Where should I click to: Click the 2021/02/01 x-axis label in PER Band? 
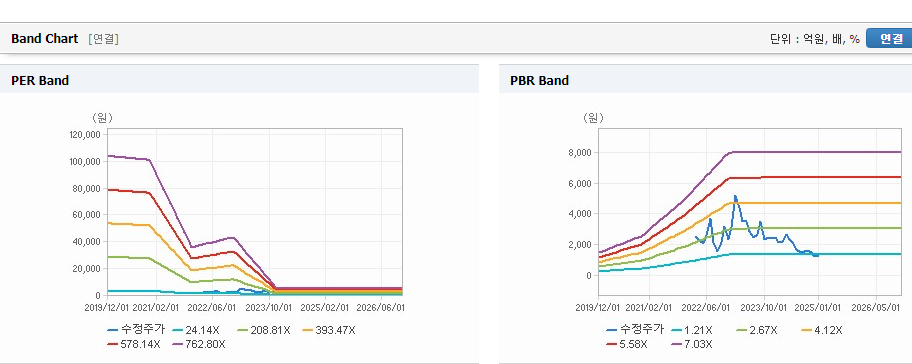pos(156,307)
